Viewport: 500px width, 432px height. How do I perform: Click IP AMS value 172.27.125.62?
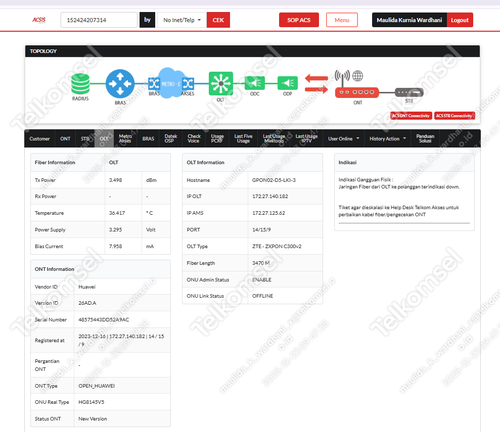pyautogui.click(x=269, y=213)
